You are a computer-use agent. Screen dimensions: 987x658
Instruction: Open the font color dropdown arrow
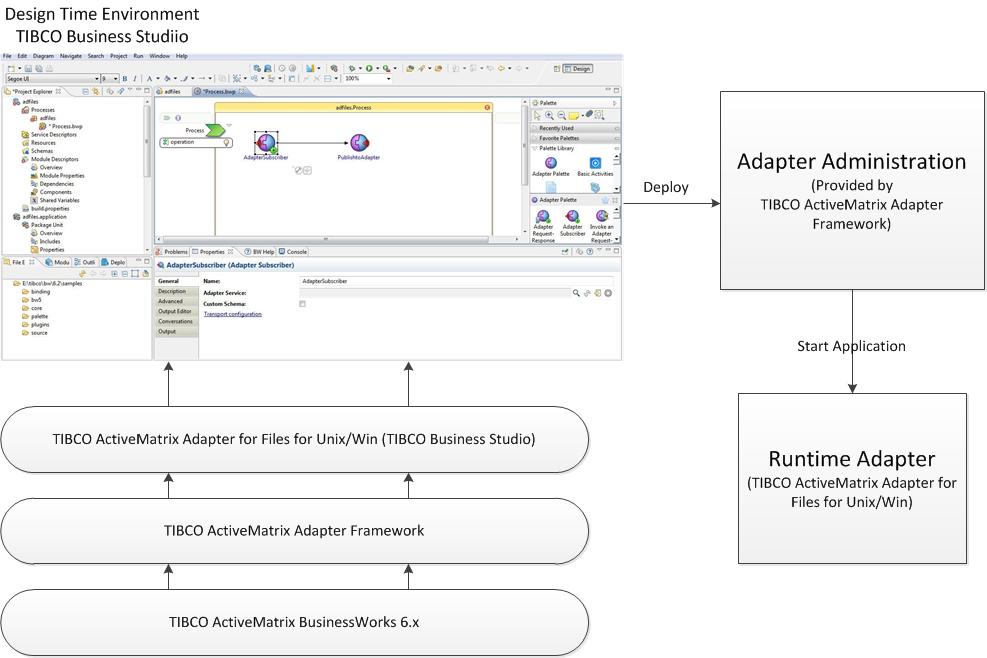pyautogui.click(x=157, y=79)
